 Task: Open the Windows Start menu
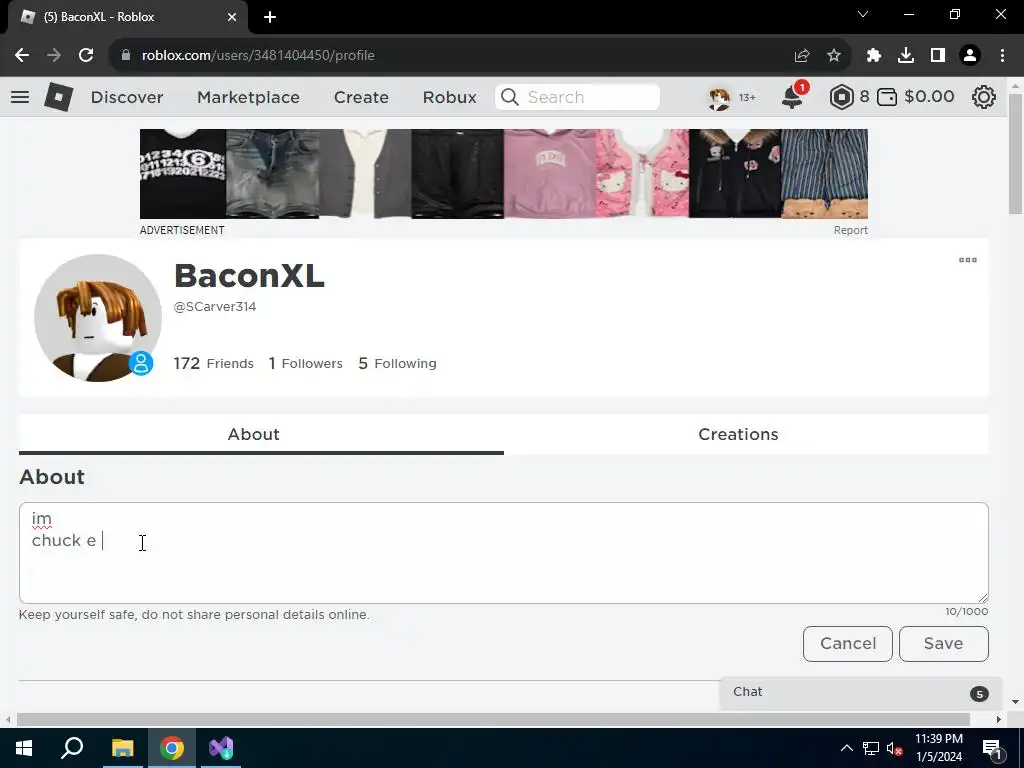pyautogui.click(x=24, y=748)
